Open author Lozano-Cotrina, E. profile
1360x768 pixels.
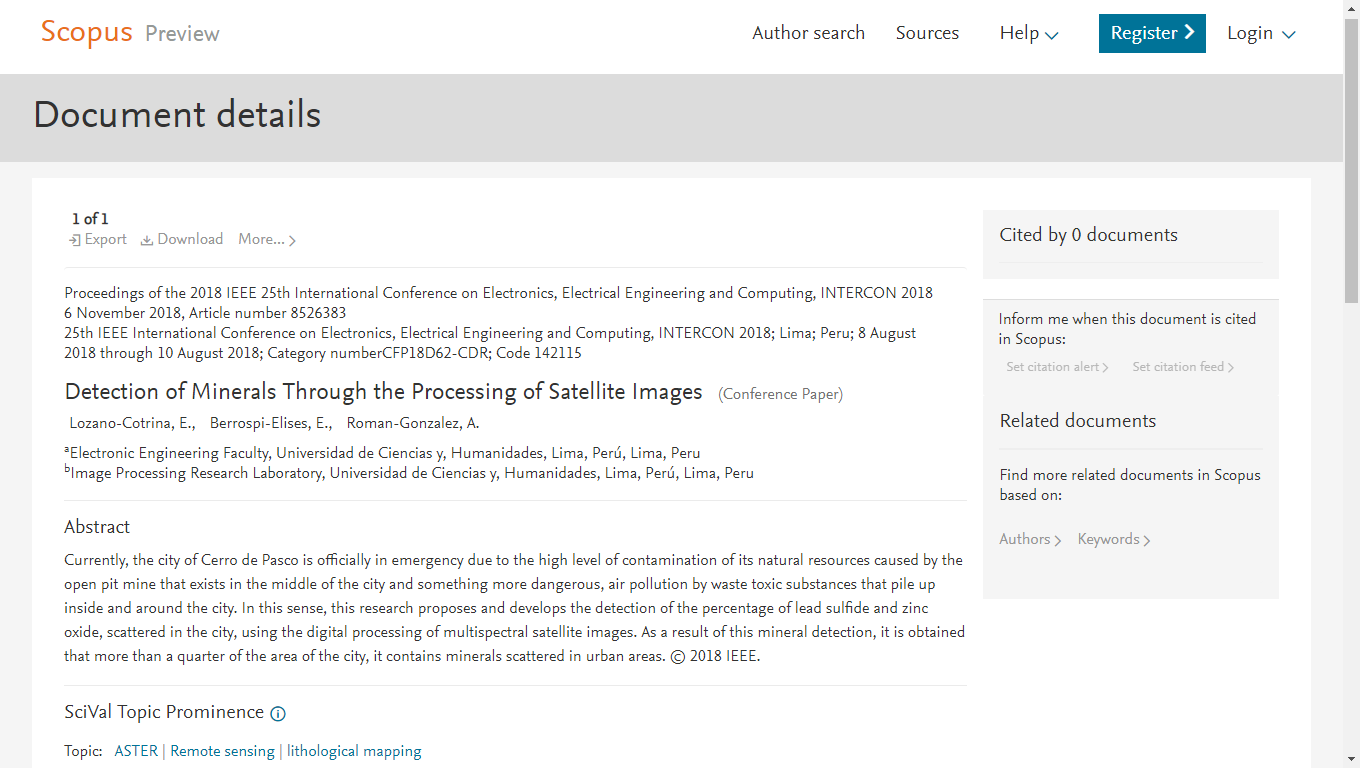pos(132,423)
